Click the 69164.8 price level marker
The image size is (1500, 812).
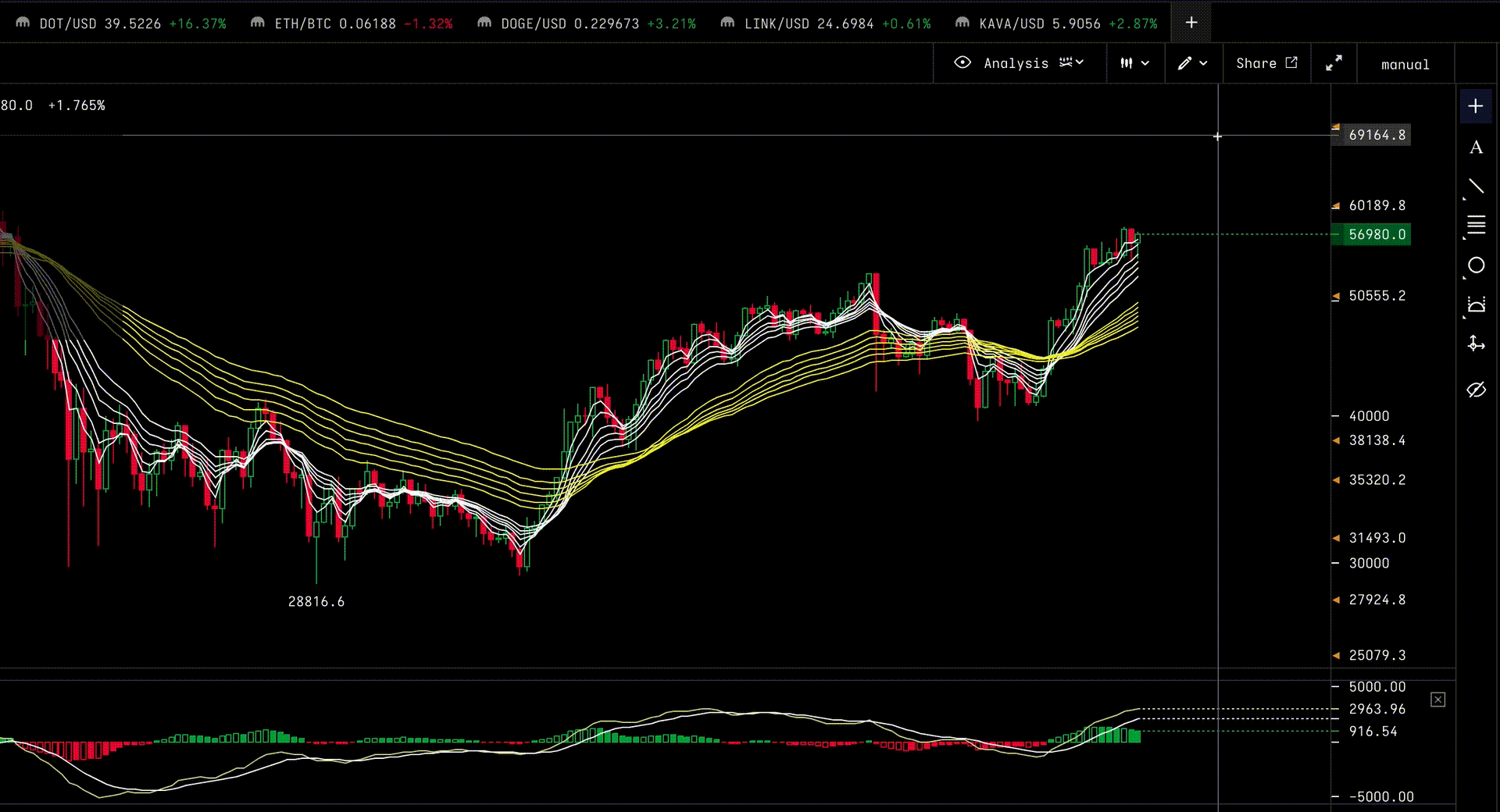coord(1377,135)
